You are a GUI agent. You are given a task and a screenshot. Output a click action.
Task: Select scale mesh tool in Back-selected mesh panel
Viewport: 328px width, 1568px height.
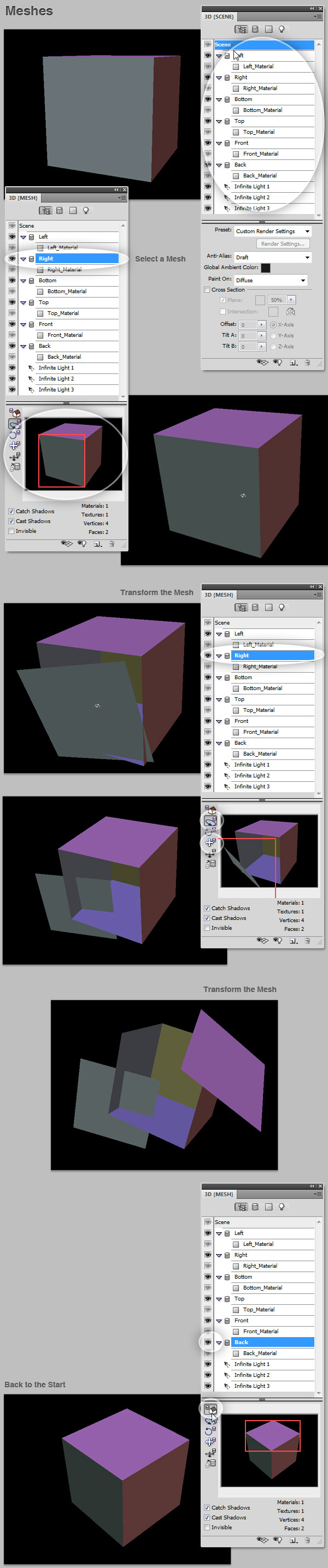[210, 1463]
